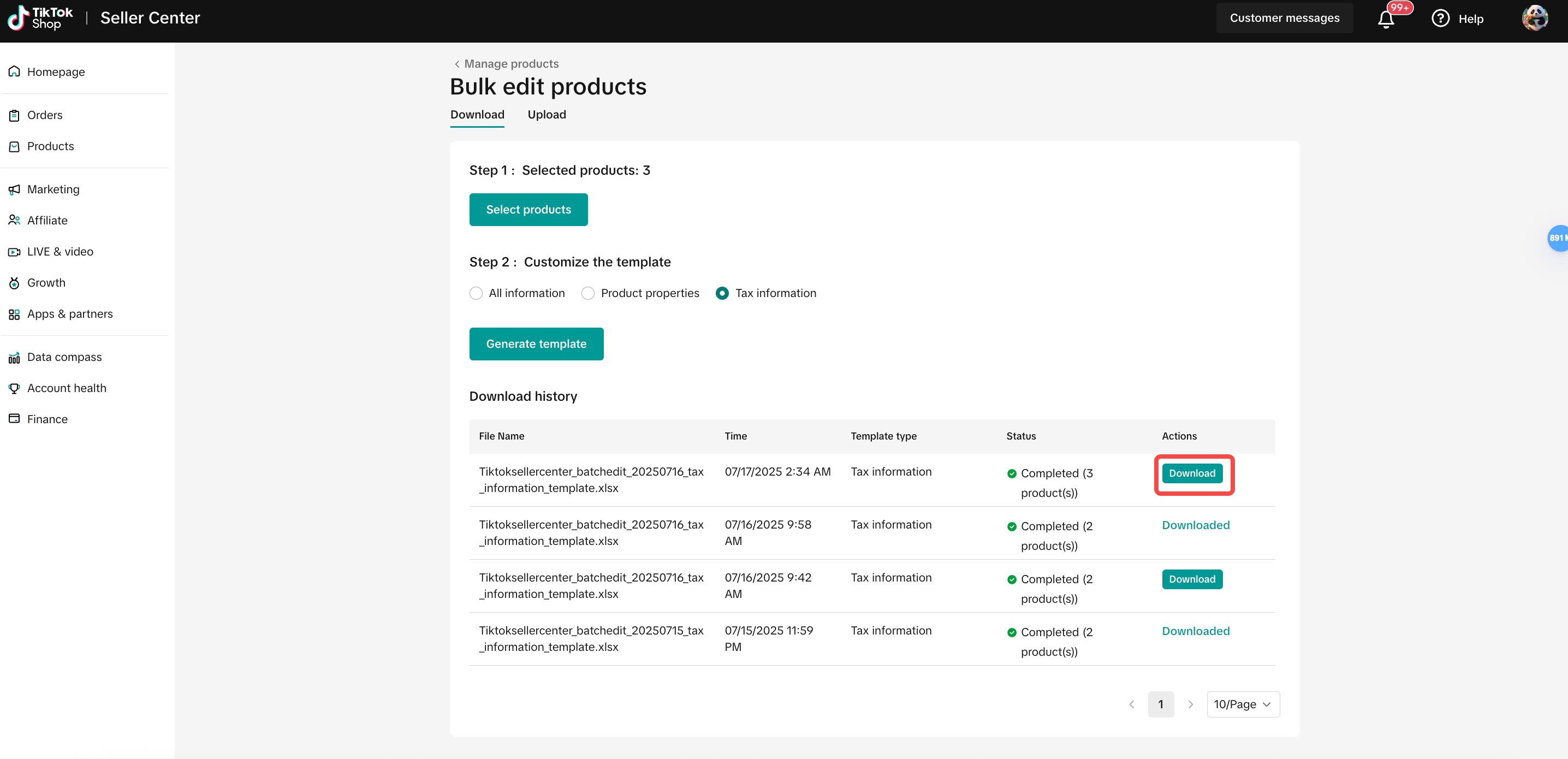Screen dimensions: 1568x759
Task: Click the Help question mark icon
Action: [x=1440, y=18]
